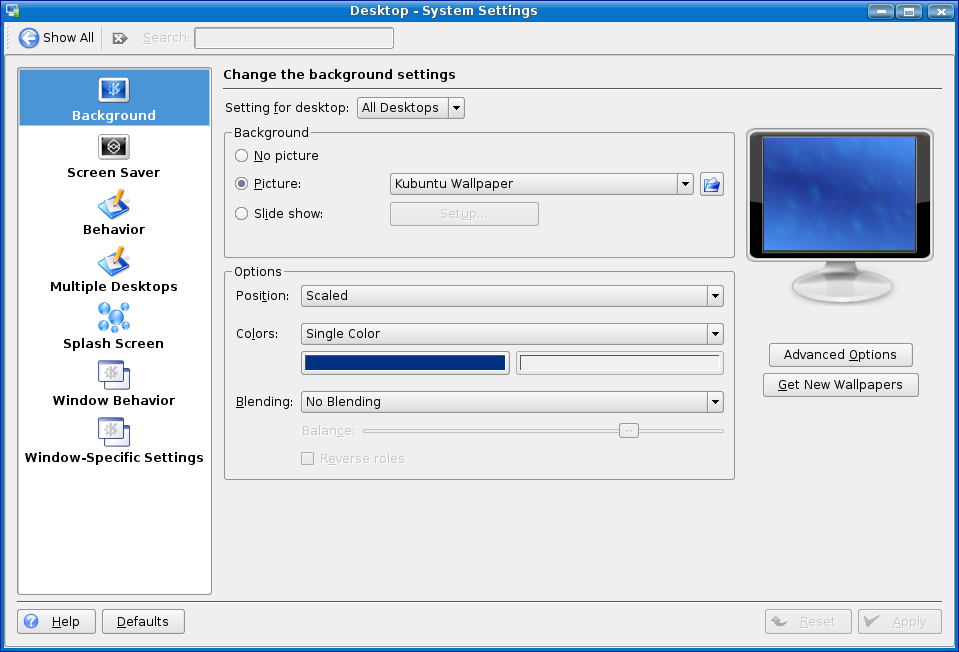Click Show All in the toolbar

coord(57,38)
